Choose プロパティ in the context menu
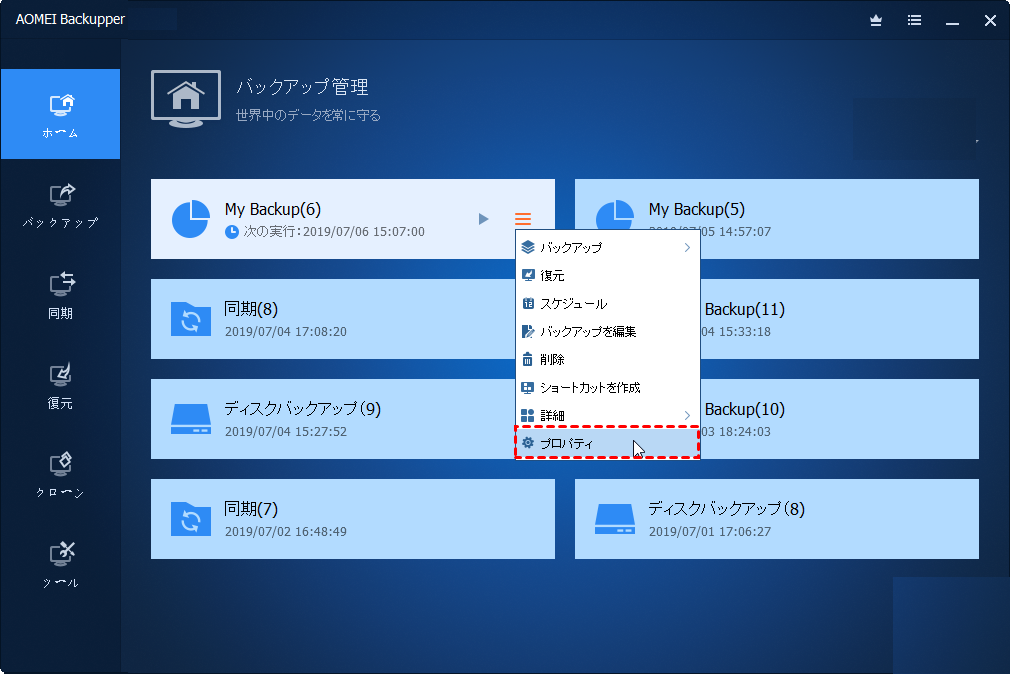Image resolution: width=1010 pixels, height=674 pixels. tap(607, 443)
